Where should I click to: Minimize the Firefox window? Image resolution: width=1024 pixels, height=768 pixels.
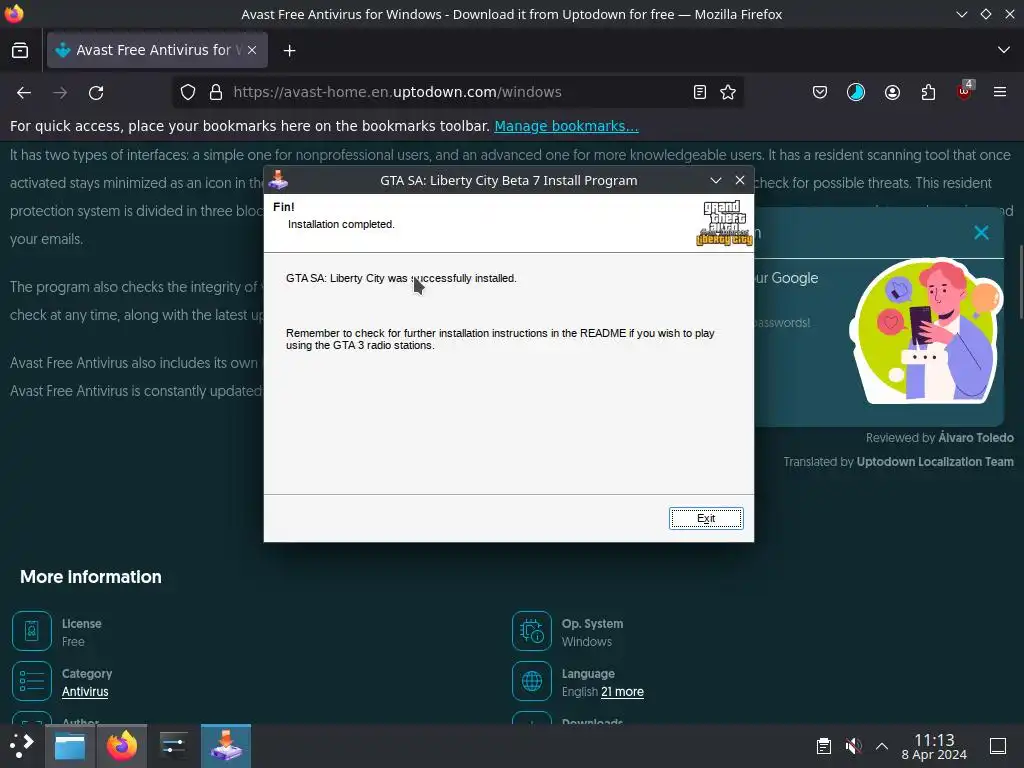click(x=961, y=14)
